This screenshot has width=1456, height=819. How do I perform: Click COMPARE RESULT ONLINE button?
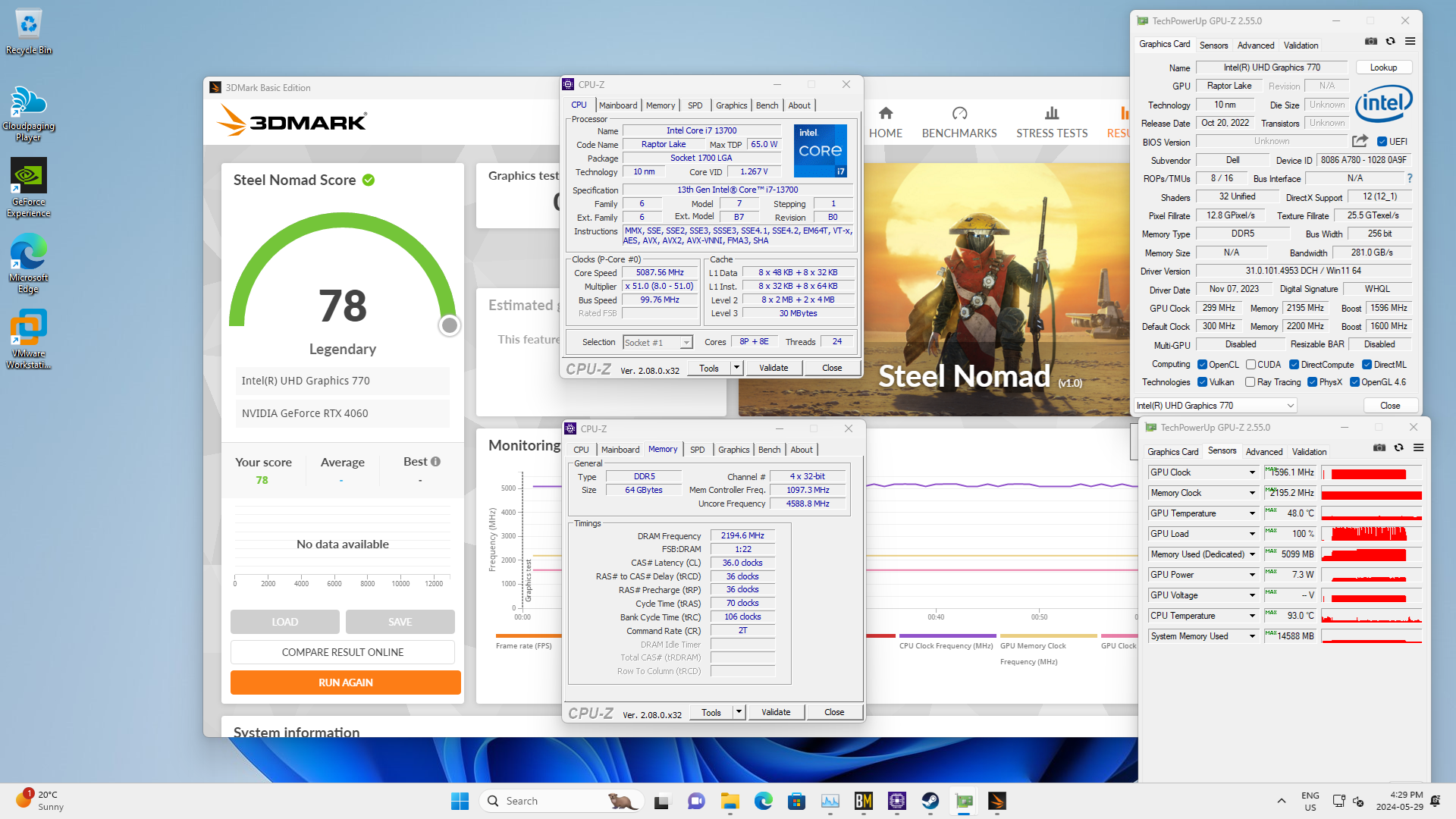(x=343, y=652)
